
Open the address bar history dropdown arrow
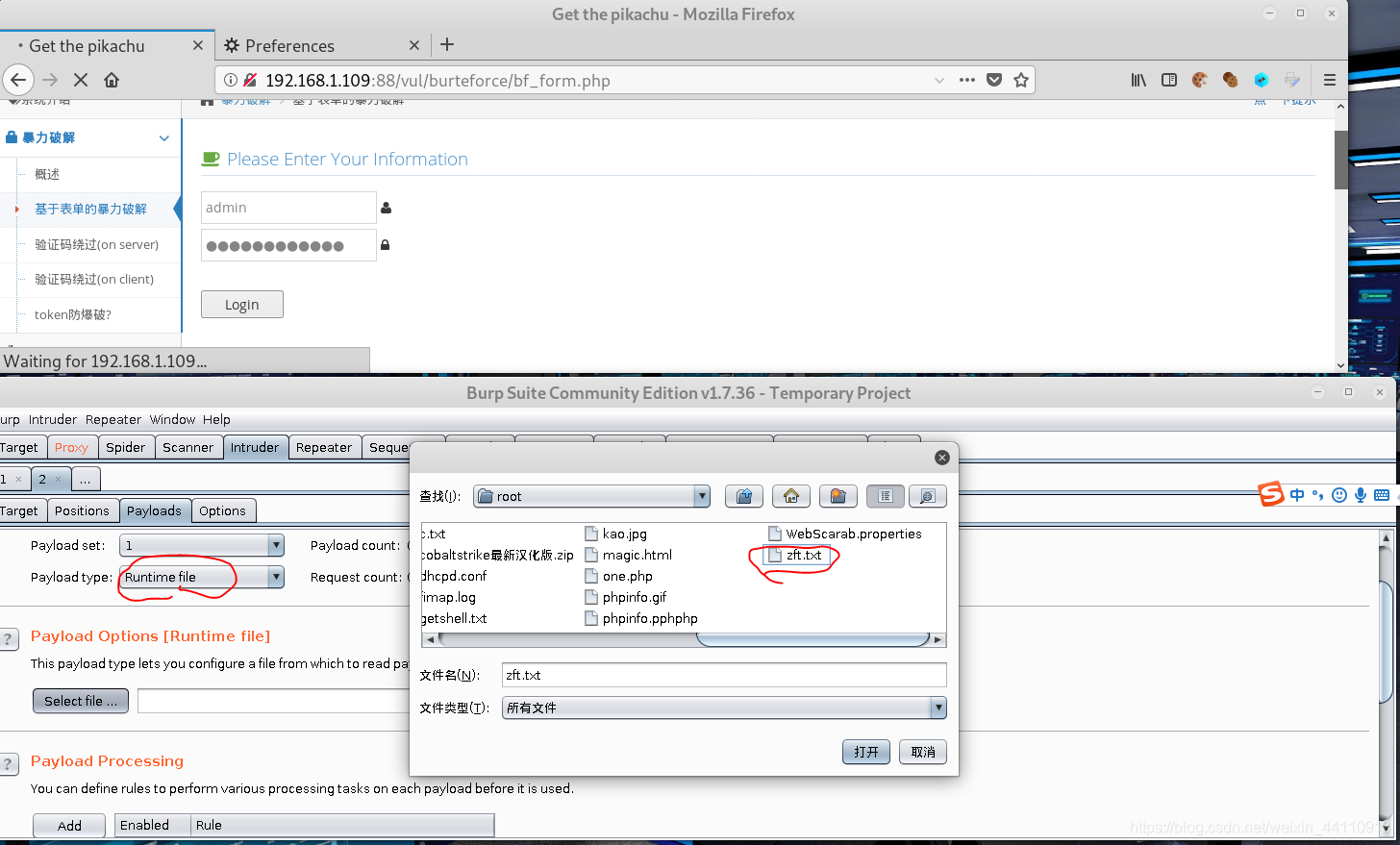939,80
